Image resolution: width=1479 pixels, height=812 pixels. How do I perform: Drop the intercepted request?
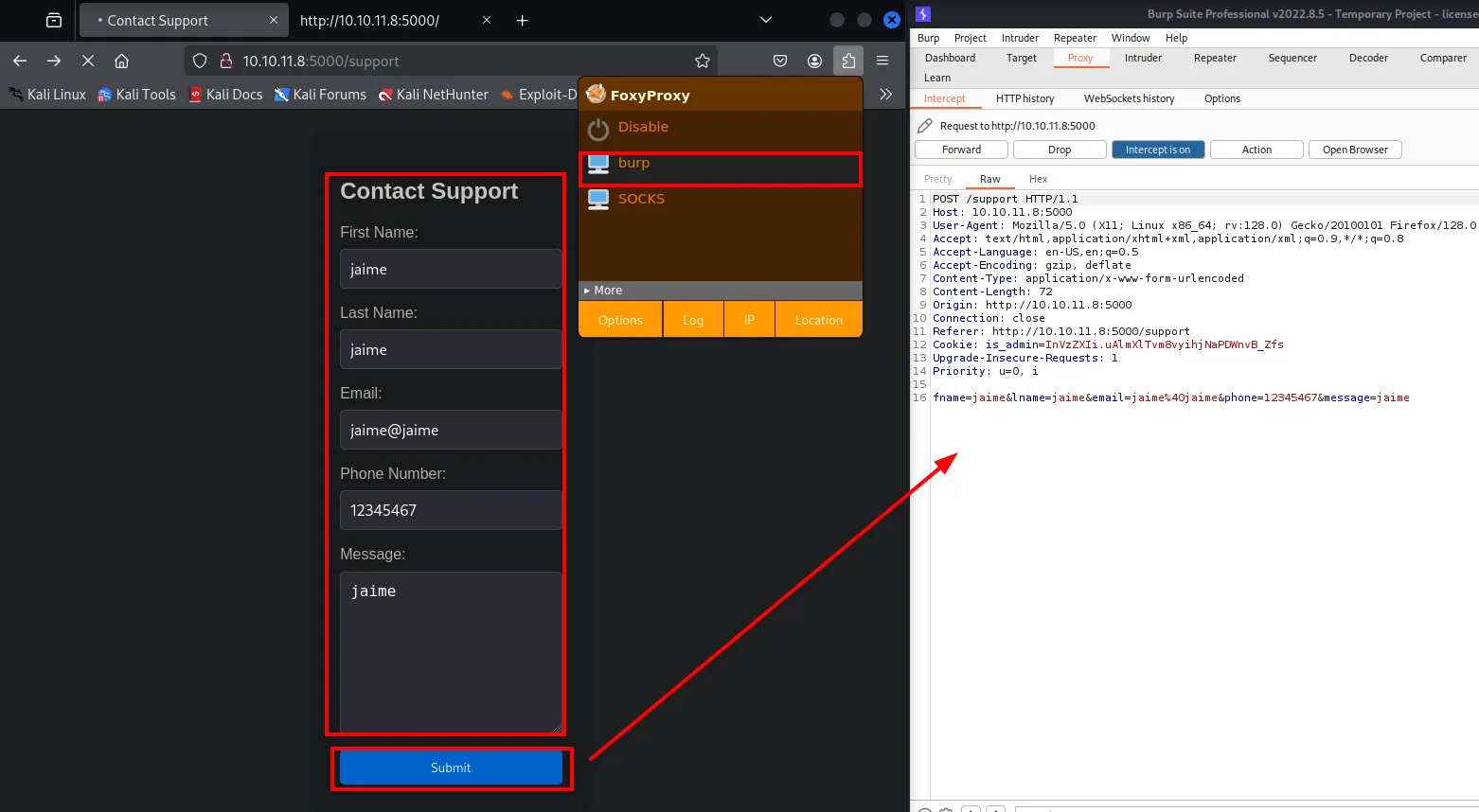[1060, 150]
